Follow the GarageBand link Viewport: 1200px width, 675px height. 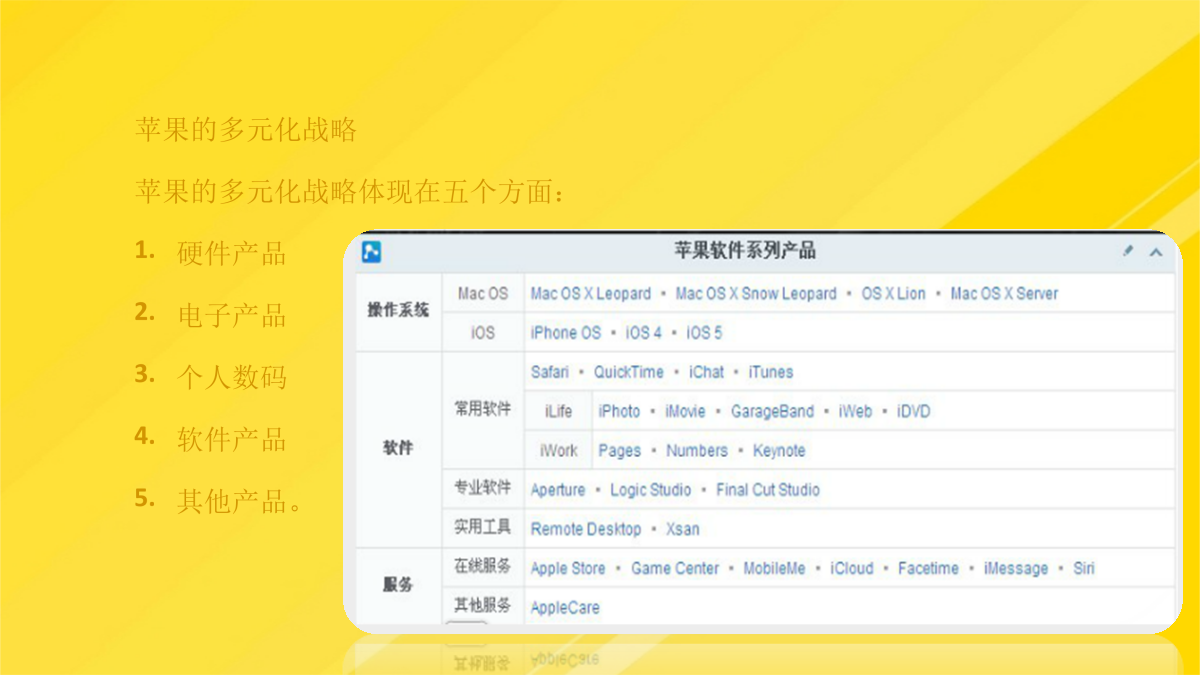772,411
